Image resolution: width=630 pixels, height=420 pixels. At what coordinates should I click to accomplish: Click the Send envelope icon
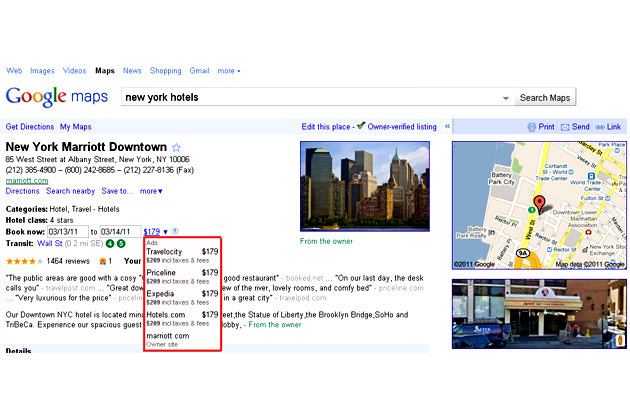(x=565, y=127)
